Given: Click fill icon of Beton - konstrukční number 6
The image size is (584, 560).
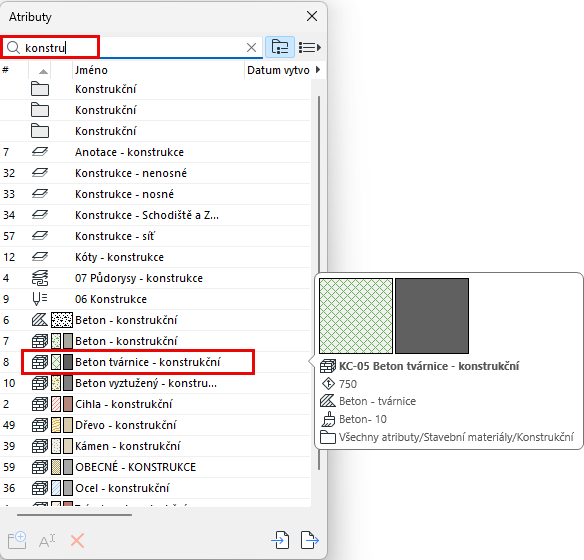Looking at the screenshot, I should click(x=39, y=320).
